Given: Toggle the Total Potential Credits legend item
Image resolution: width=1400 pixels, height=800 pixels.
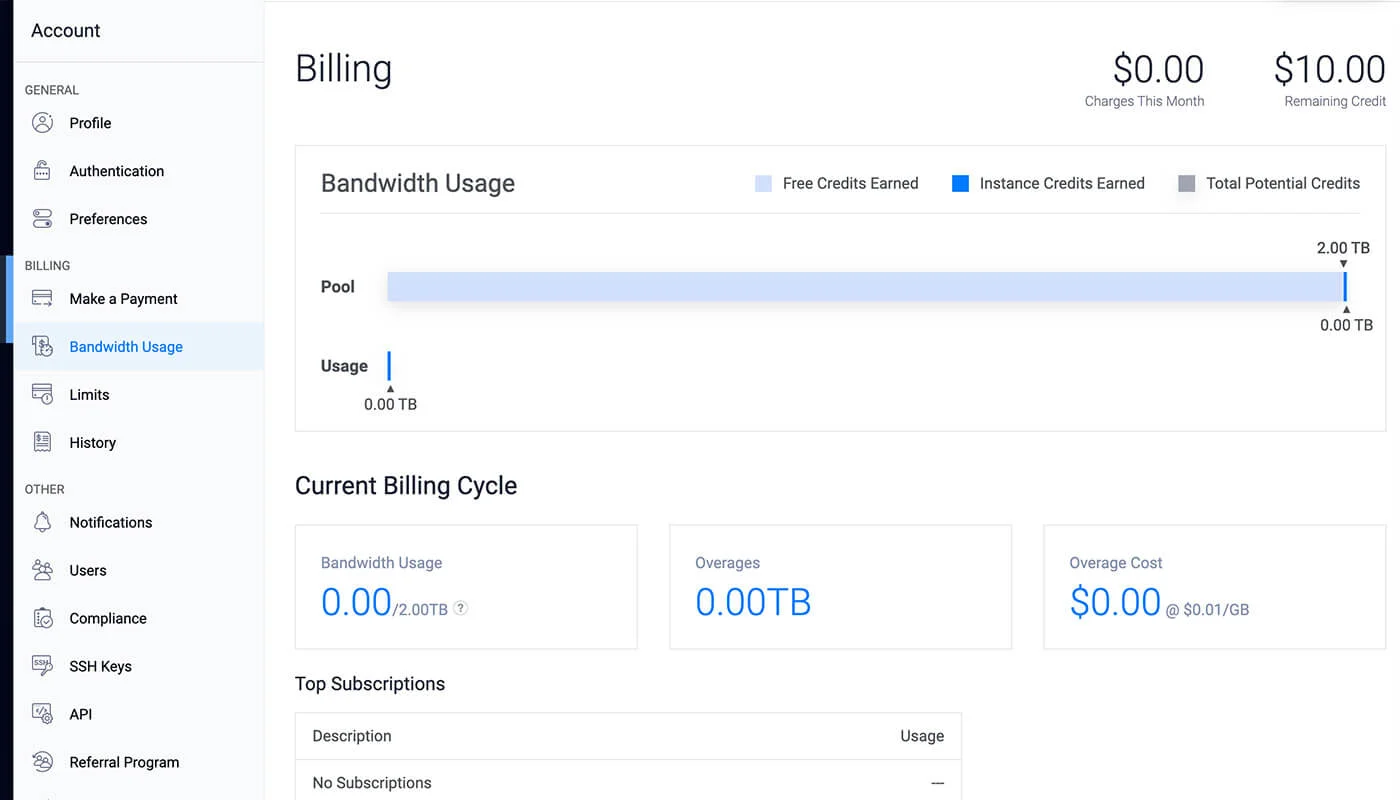Looking at the screenshot, I should coord(1268,183).
